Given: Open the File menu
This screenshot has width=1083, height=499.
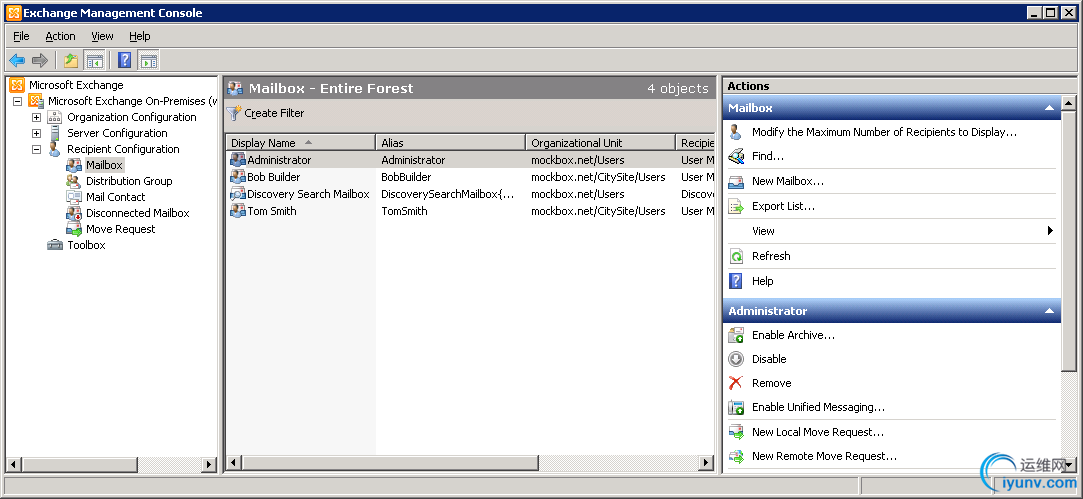Looking at the screenshot, I should click(x=21, y=36).
